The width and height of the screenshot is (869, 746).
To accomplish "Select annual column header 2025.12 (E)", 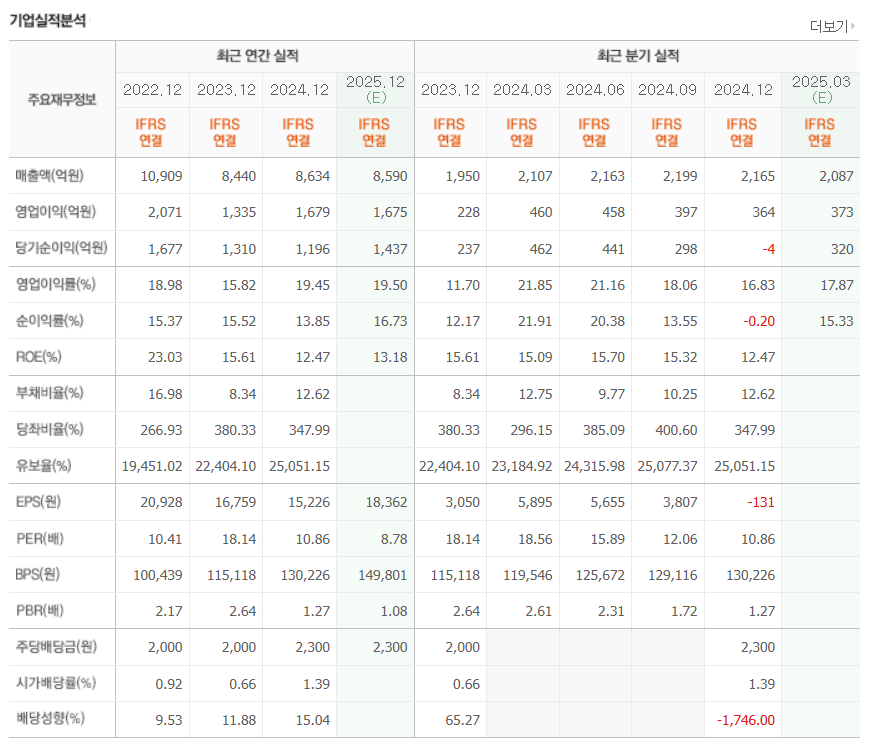I will point(376,90).
